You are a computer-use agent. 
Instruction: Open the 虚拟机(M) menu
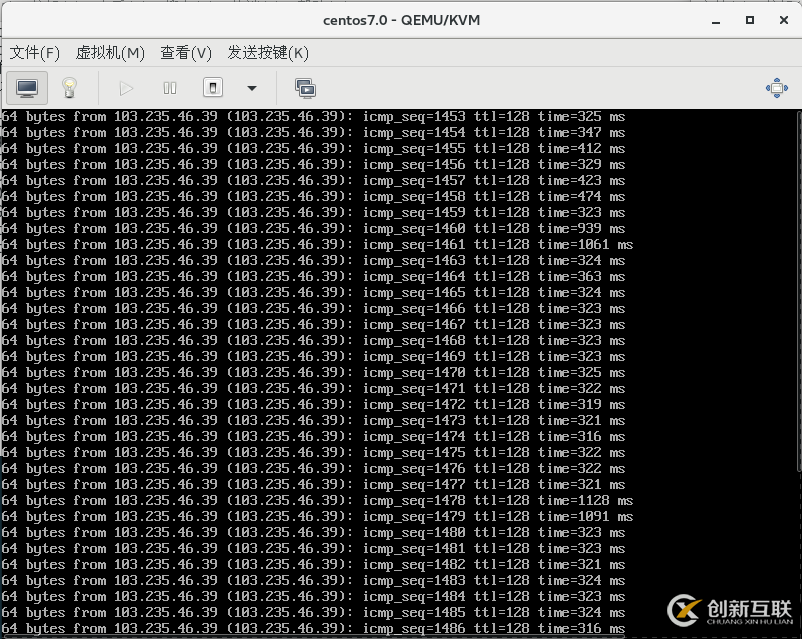point(110,52)
